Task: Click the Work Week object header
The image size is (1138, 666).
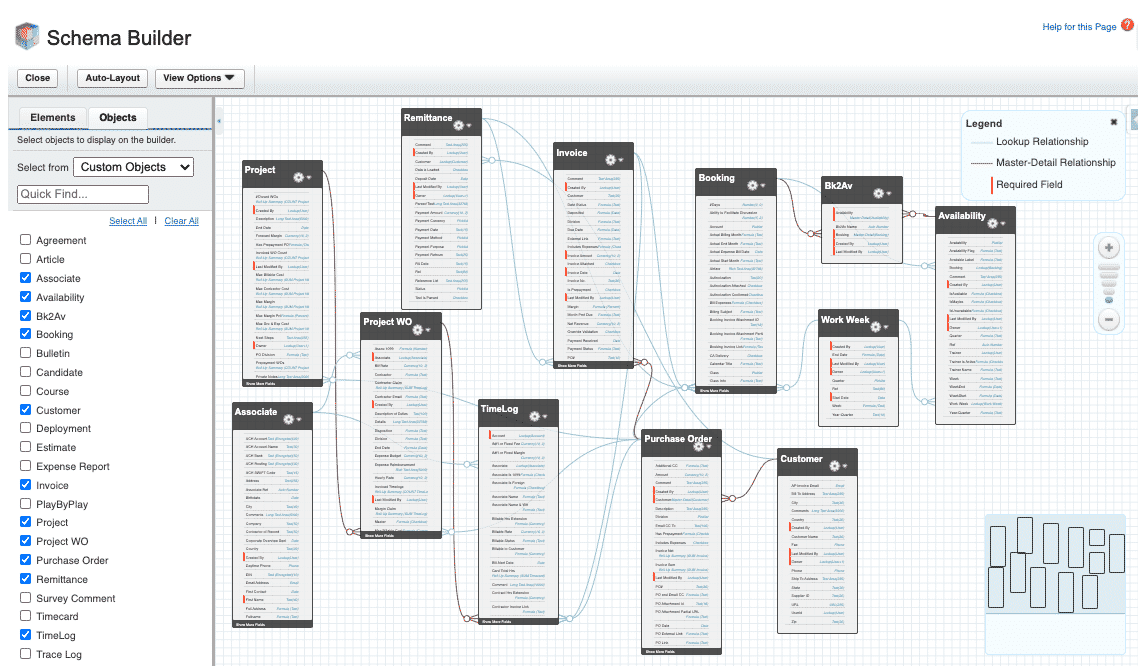Action: coord(859,322)
